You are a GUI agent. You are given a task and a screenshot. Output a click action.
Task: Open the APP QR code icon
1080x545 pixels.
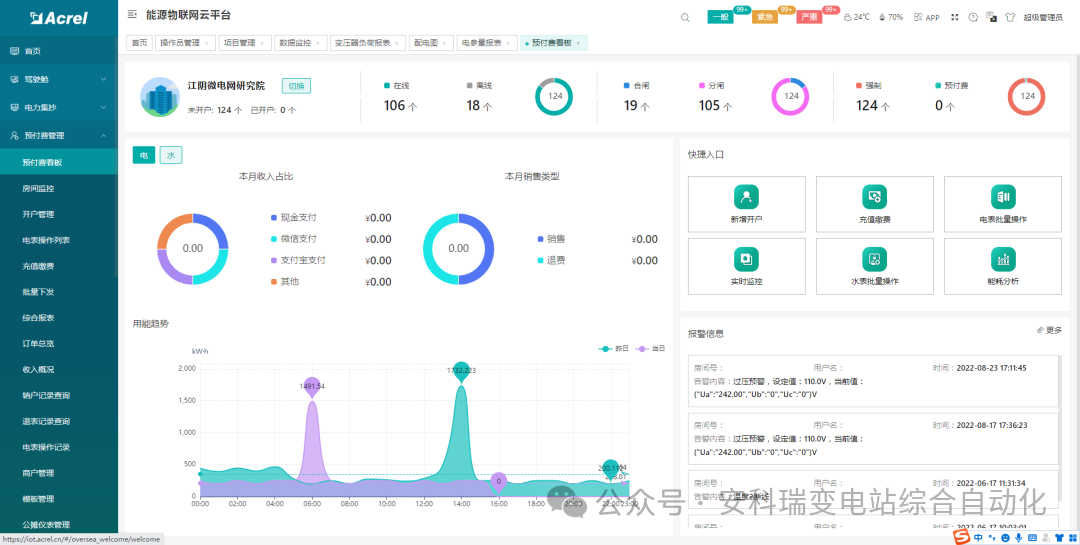click(918, 17)
